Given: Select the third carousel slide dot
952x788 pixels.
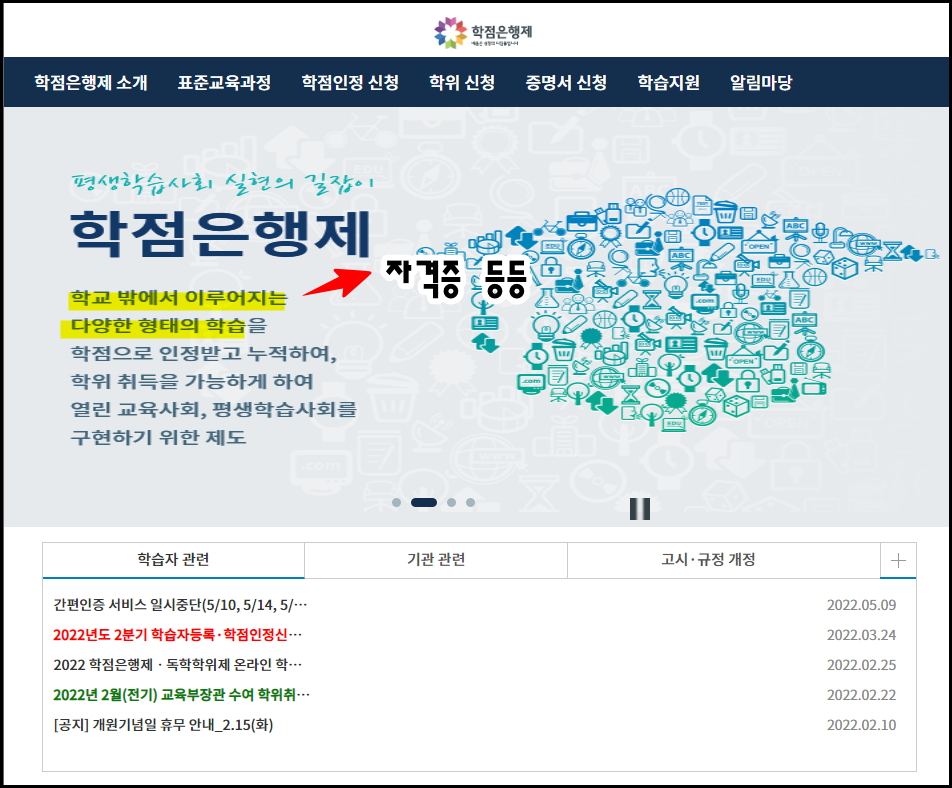Looking at the screenshot, I should coord(451,502).
